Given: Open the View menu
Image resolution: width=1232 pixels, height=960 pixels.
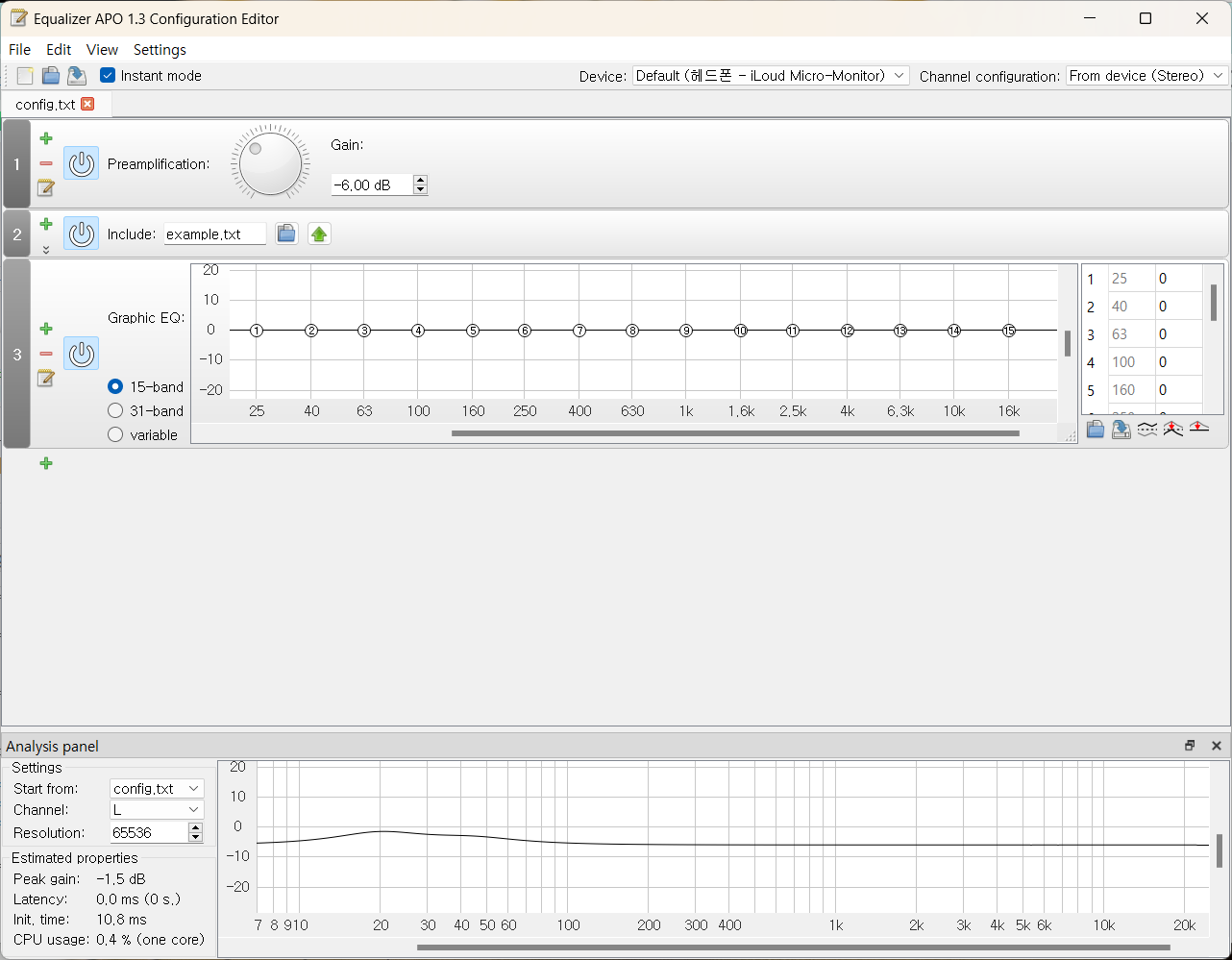Looking at the screenshot, I should pos(102,50).
